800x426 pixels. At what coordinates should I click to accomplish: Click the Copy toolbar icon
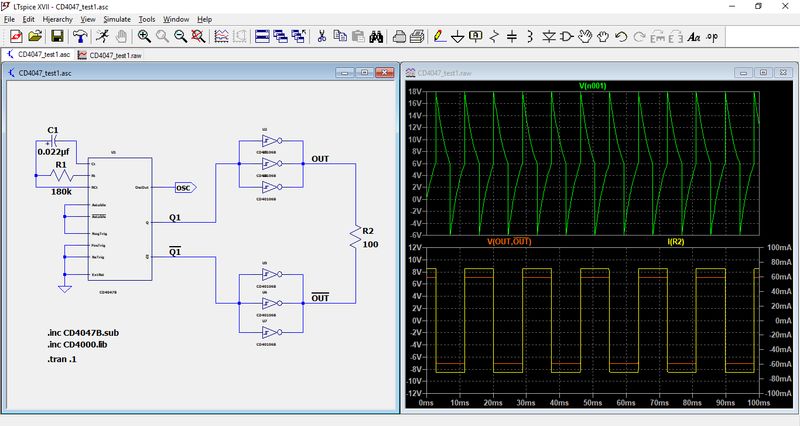[340, 36]
